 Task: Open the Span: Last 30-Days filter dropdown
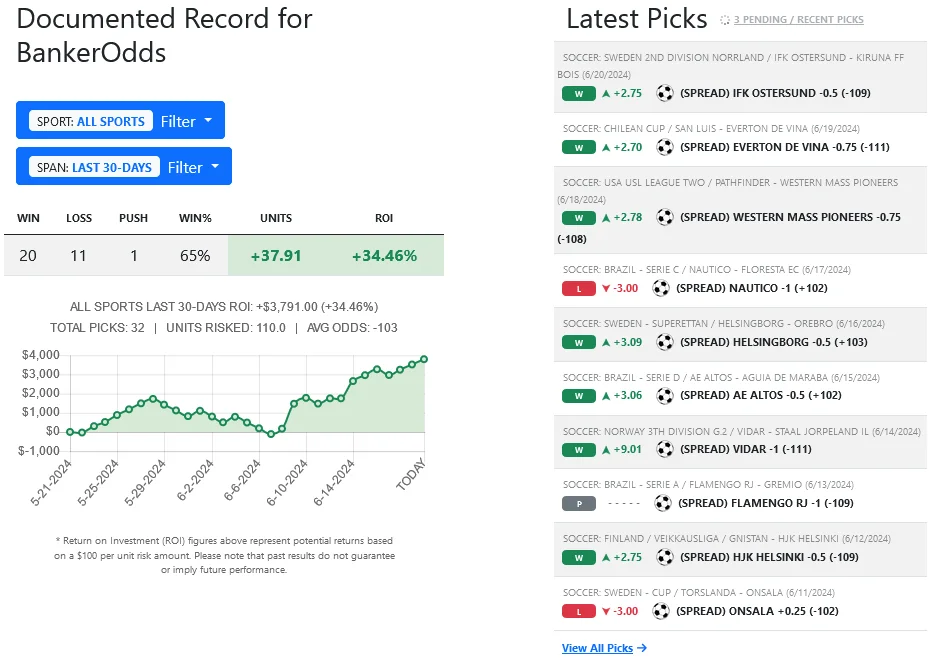(x=124, y=167)
